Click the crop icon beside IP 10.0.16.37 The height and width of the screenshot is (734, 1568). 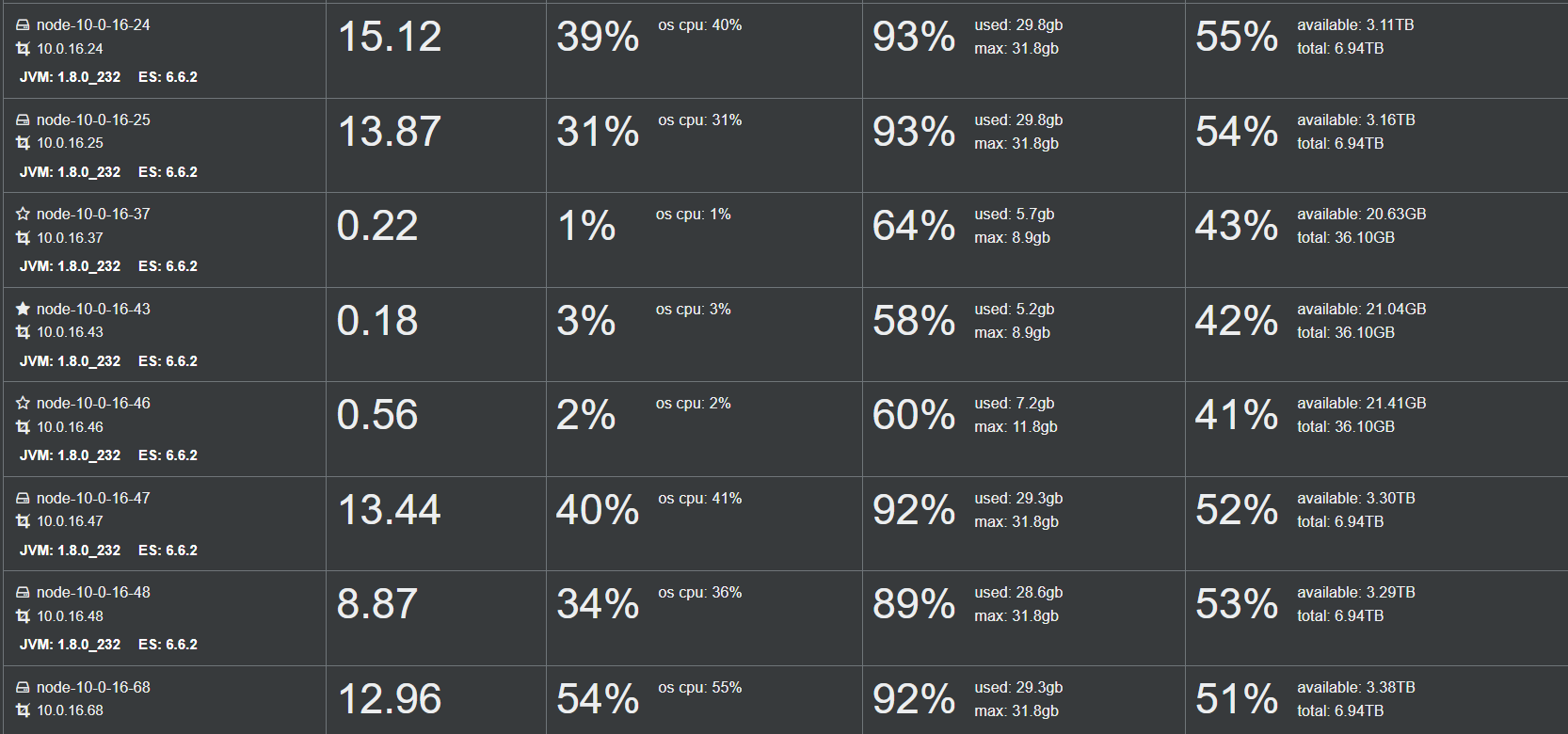(x=23, y=238)
